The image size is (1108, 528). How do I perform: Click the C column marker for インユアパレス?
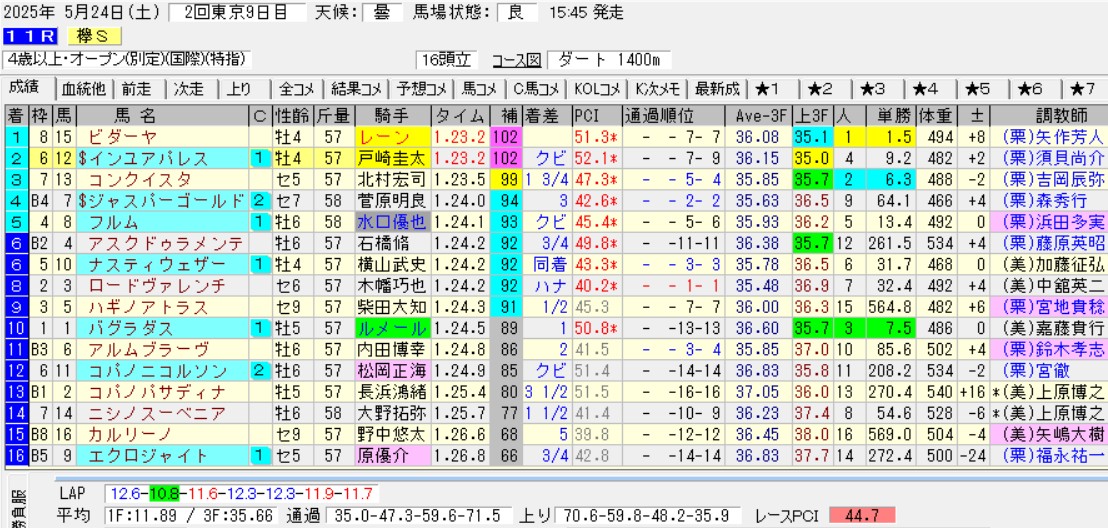(259, 158)
